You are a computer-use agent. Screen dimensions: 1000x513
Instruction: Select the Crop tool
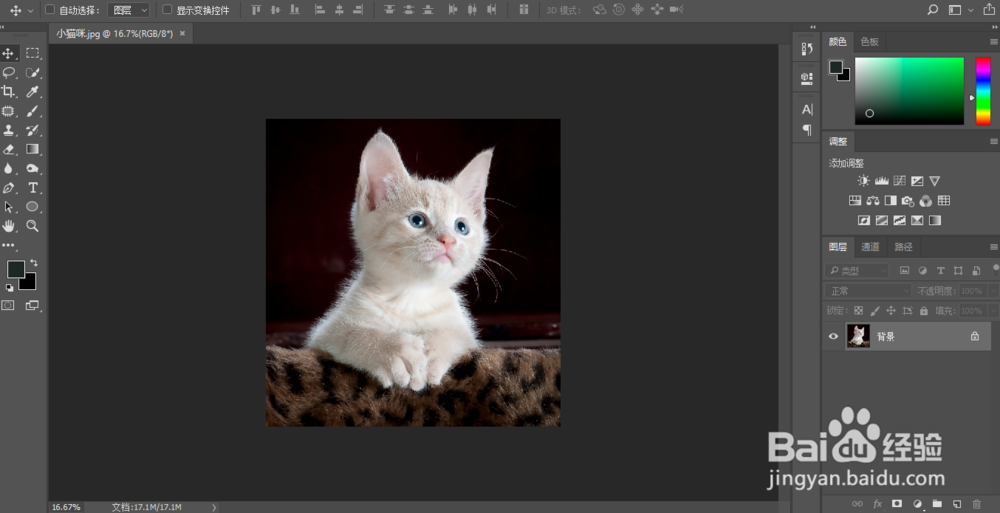click(x=8, y=92)
